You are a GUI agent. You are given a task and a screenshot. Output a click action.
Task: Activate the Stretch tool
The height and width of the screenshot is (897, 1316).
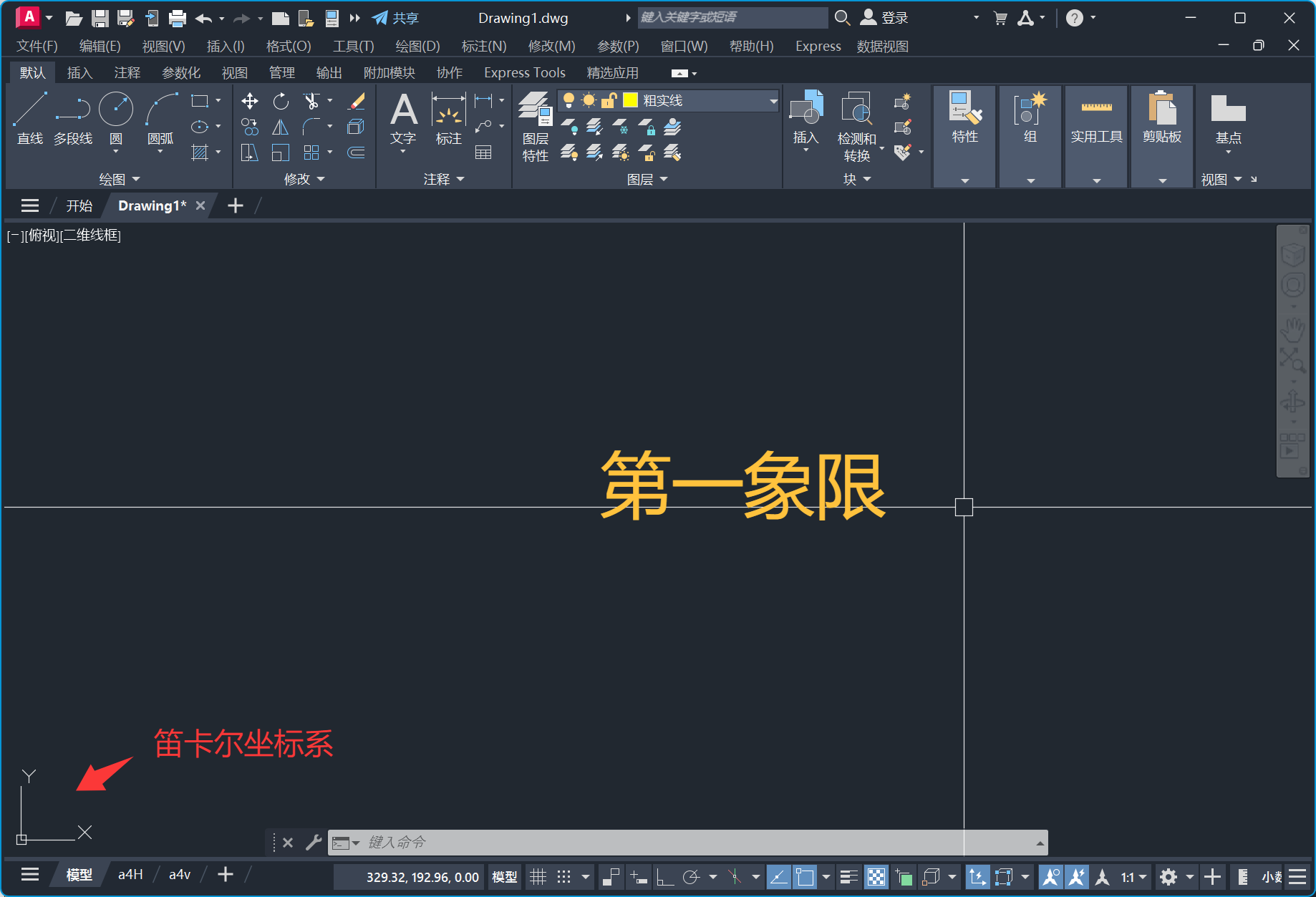250,152
